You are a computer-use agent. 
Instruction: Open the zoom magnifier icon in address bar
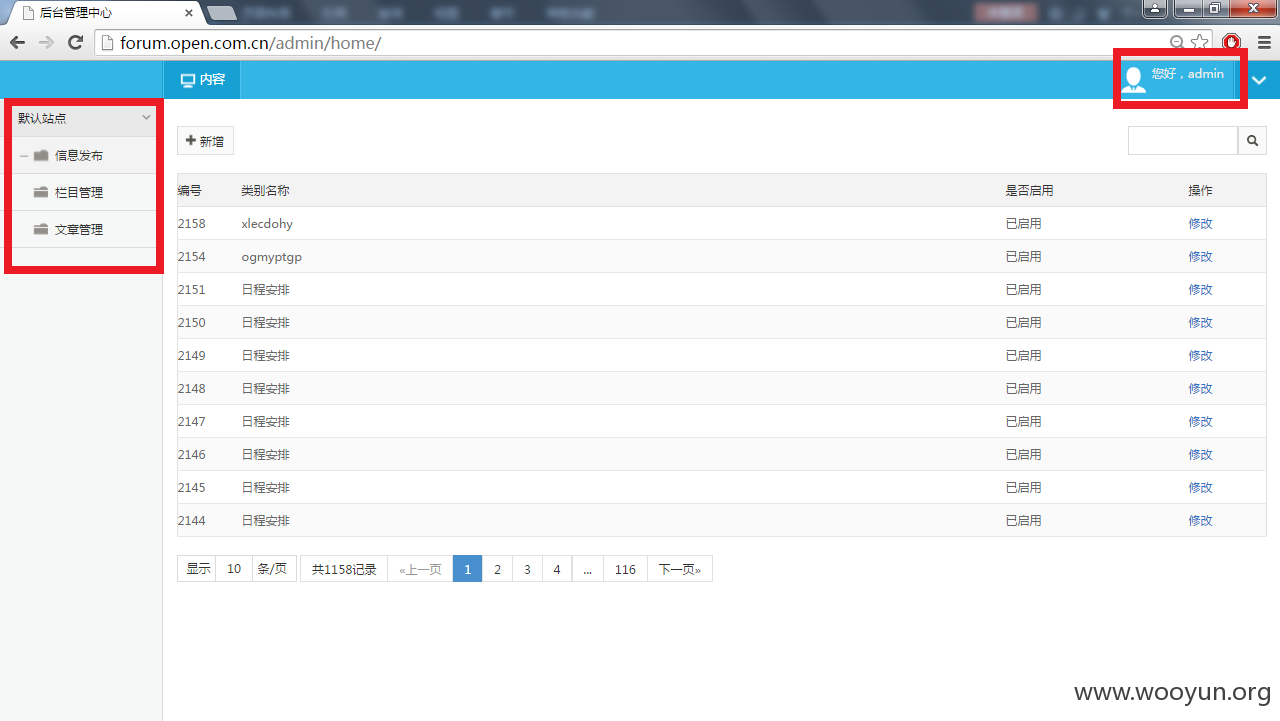(1177, 42)
